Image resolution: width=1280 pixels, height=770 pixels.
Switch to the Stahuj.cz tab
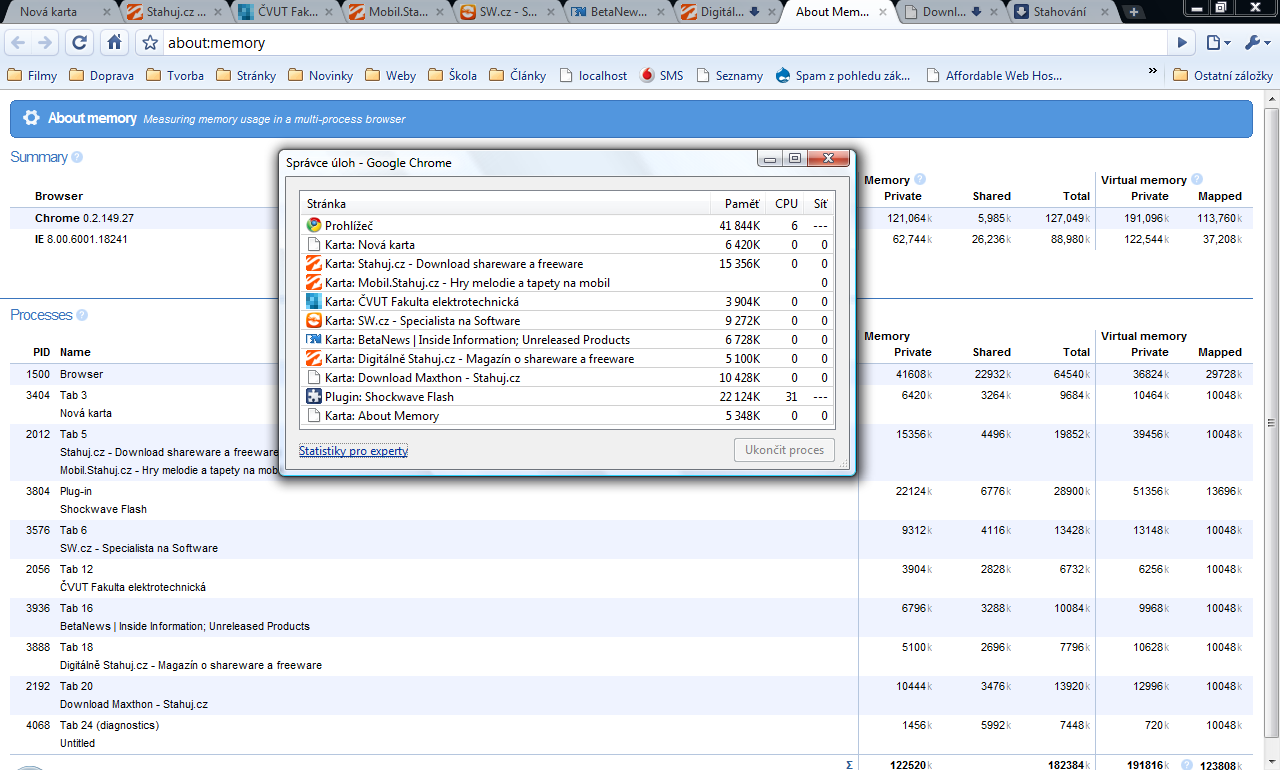tap(170, 12)
